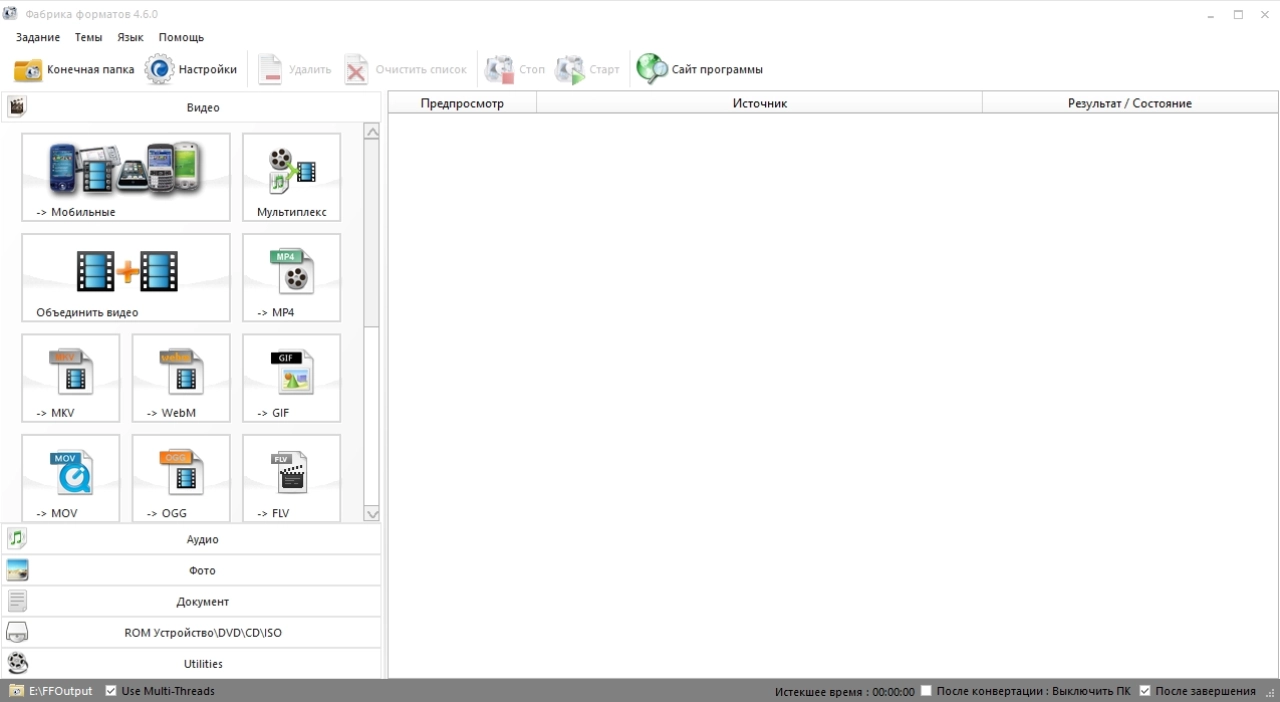Image resolution: width=1280 pixels, height=702 pixels.
Task: Select the OGG conversion icon
Action: click(181, 478)
